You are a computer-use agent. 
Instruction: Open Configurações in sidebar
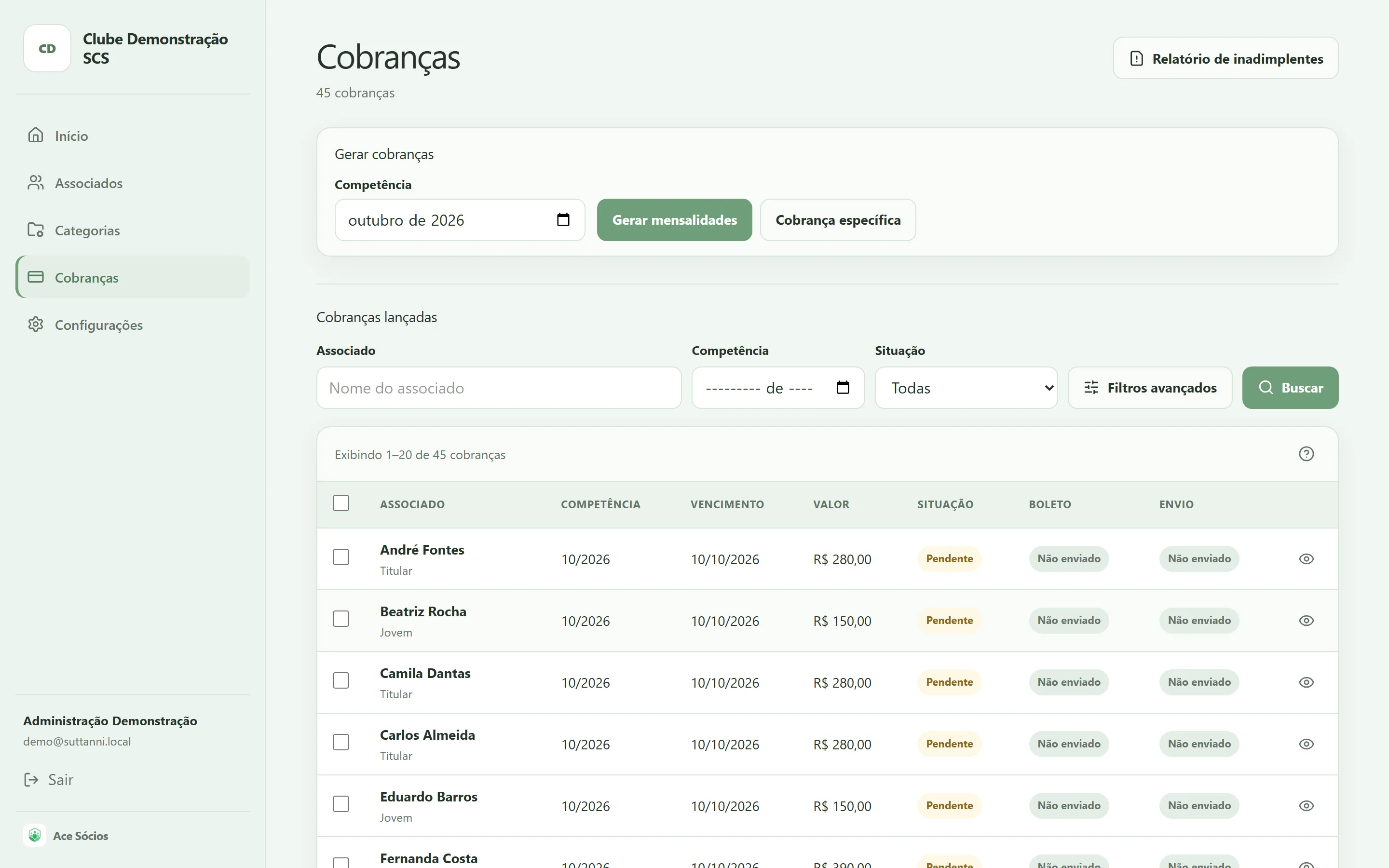133,325
